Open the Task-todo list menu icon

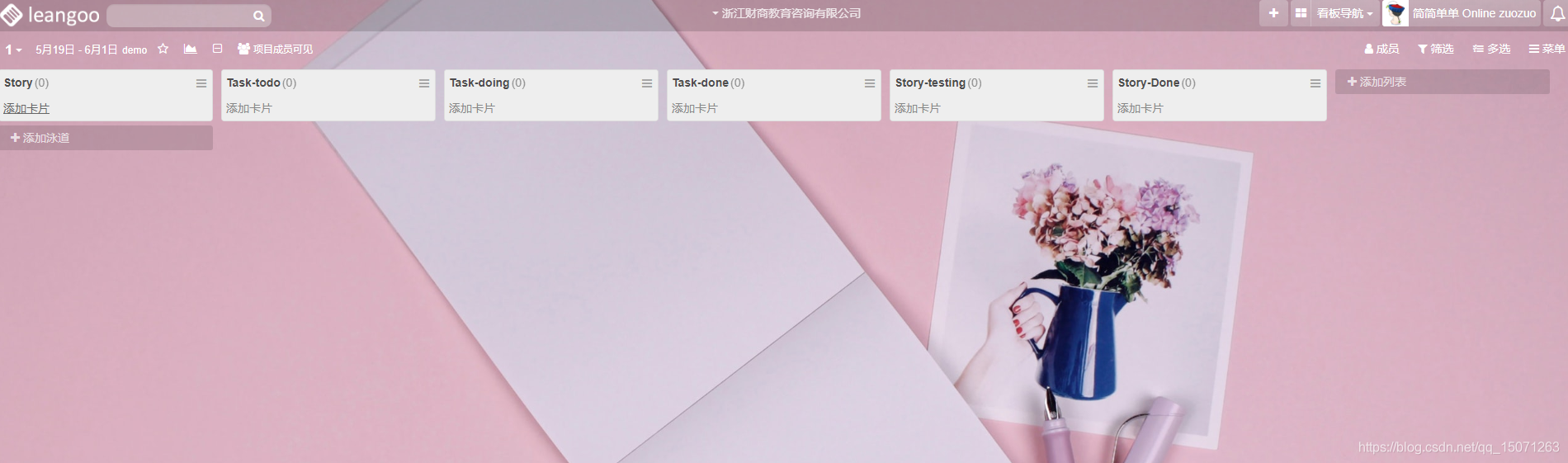pos(424,83)
